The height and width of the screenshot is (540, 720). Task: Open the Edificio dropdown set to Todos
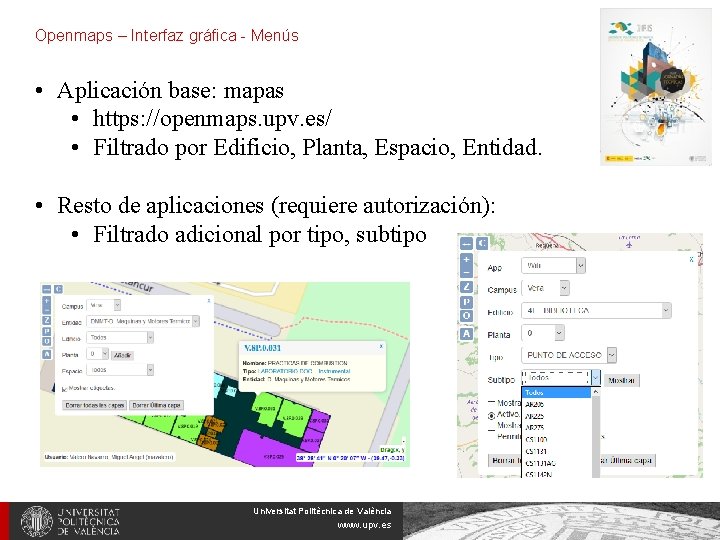pyautogui.click(x=120, y=338)
